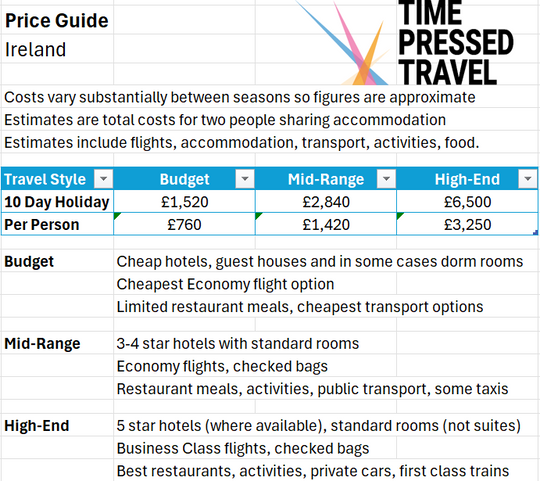The height and width of the screenshot is (481, 540).
Task: Select the Cheapest Economy flight option cell
Action: pos(225,284)
